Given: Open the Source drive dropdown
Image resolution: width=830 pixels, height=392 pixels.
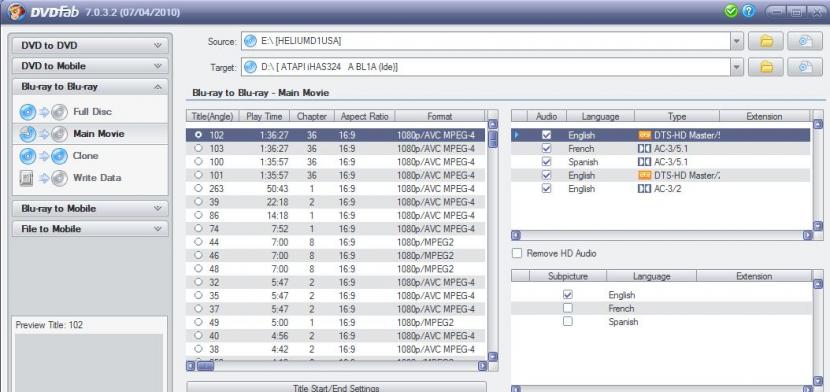Looking at the screenshot, I should [736, 41].
